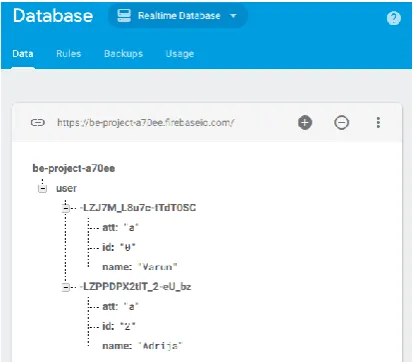
Task: Click the name value "Varun"
Action: point(158,267)
